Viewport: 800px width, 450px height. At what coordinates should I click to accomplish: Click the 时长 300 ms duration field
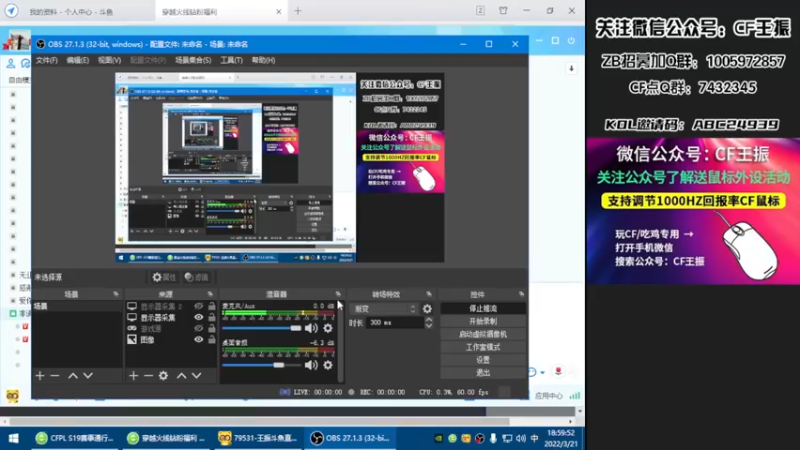(395, 322)
